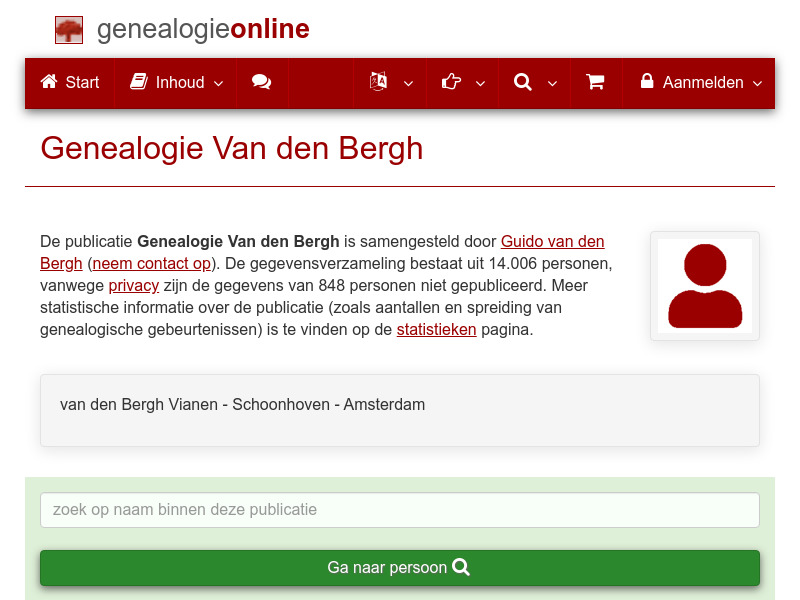The width and height of the screenshot is (800, 600).
Task: Click the thumbs-up recommendation icon
Action: pyautogui.click(x=451, y=82)
